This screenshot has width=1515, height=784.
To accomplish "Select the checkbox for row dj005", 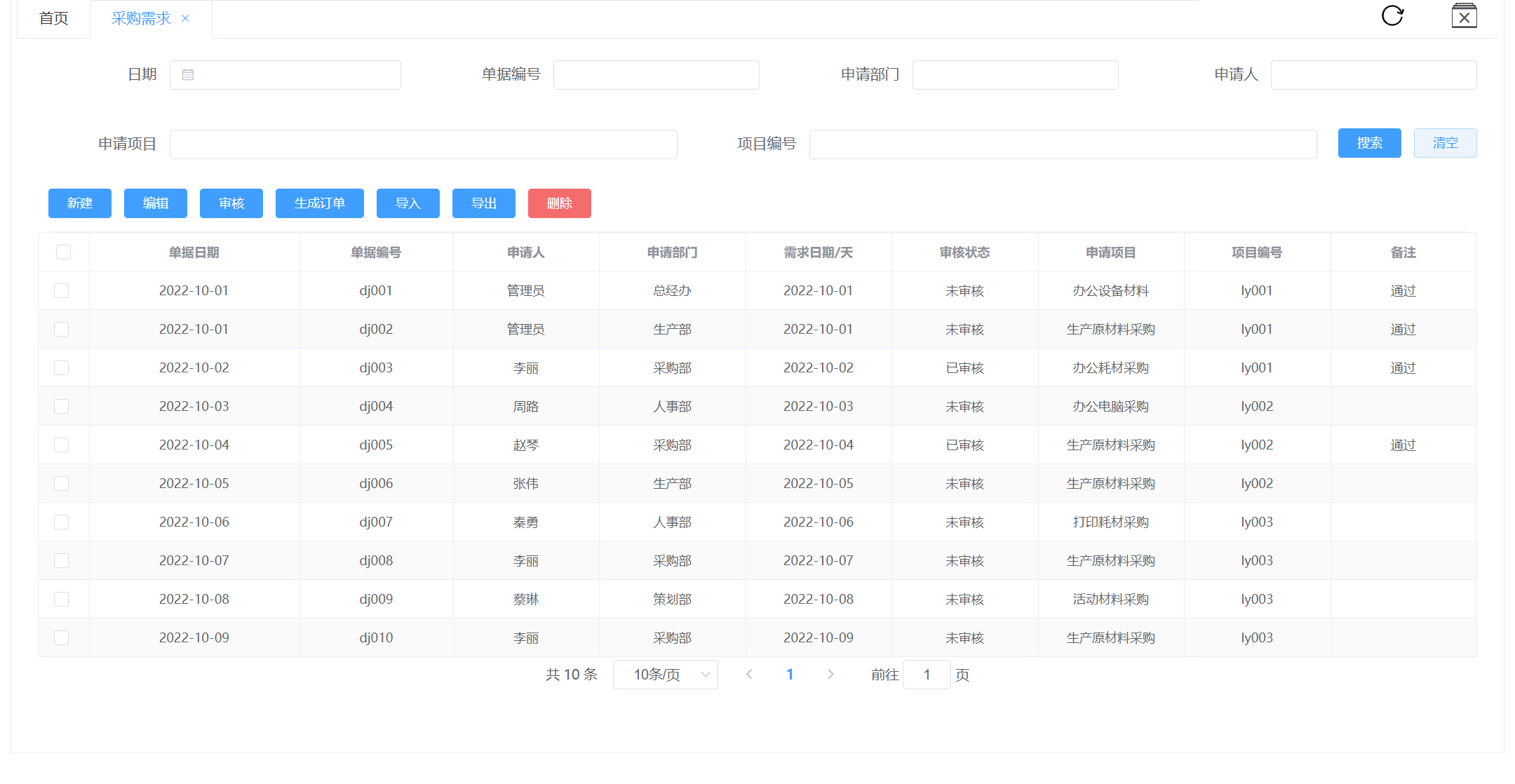I will 62,445.
